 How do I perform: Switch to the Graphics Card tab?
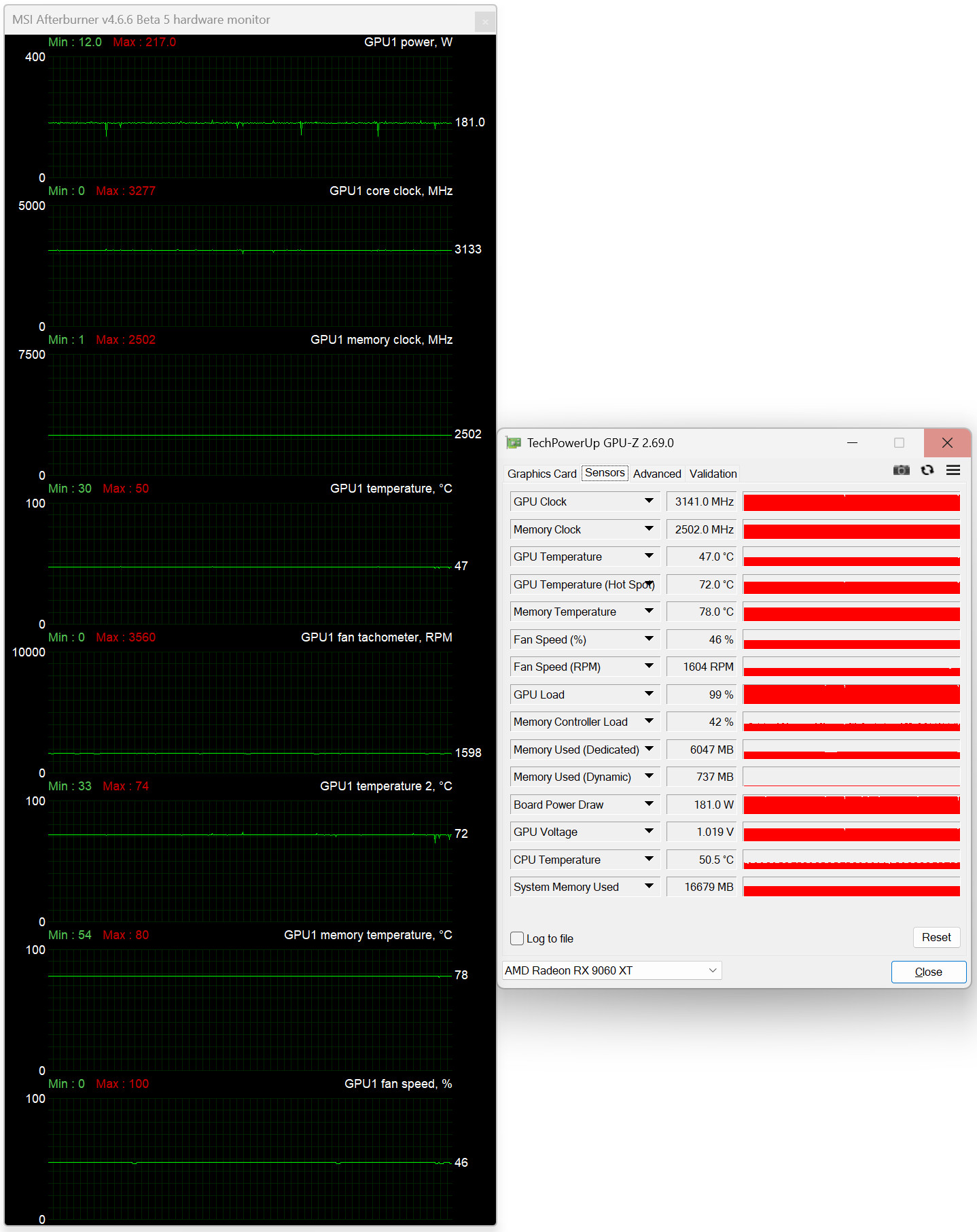[x=541, y=474]
